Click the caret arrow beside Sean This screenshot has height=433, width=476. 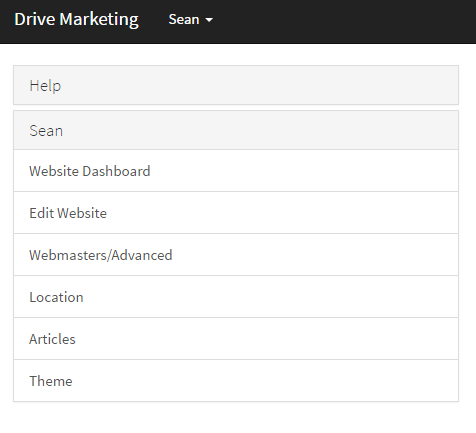coord(209,20)
